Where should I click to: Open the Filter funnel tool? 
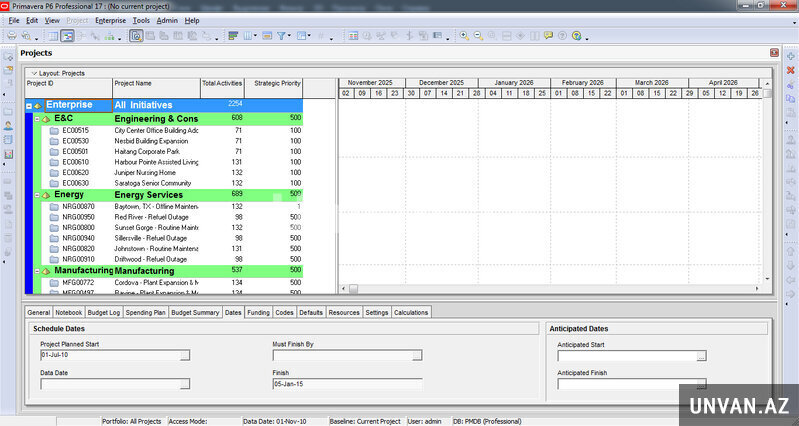coord(283,35)
